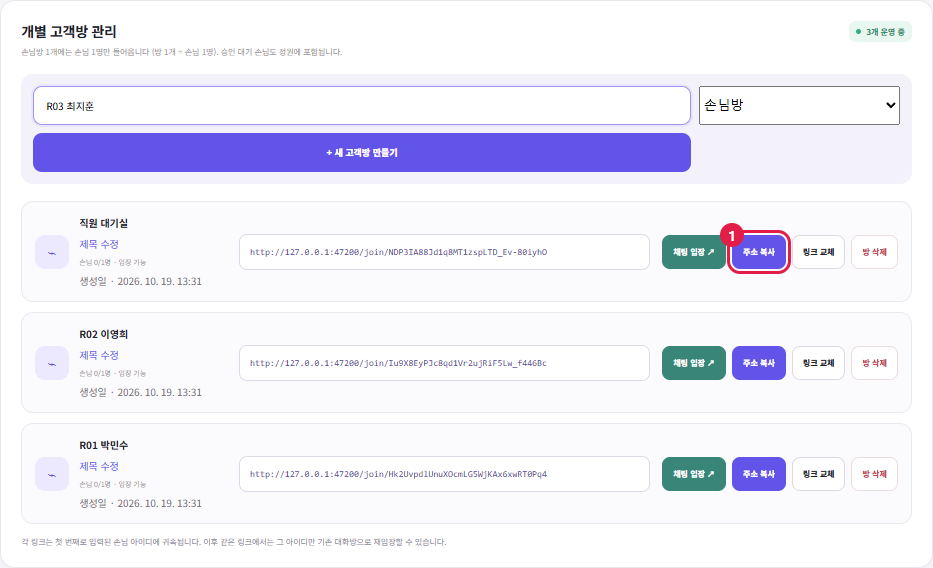Open the 손님방 room type dropdown
This screenshot has height=568, width=933.
(x=799, y=105)
